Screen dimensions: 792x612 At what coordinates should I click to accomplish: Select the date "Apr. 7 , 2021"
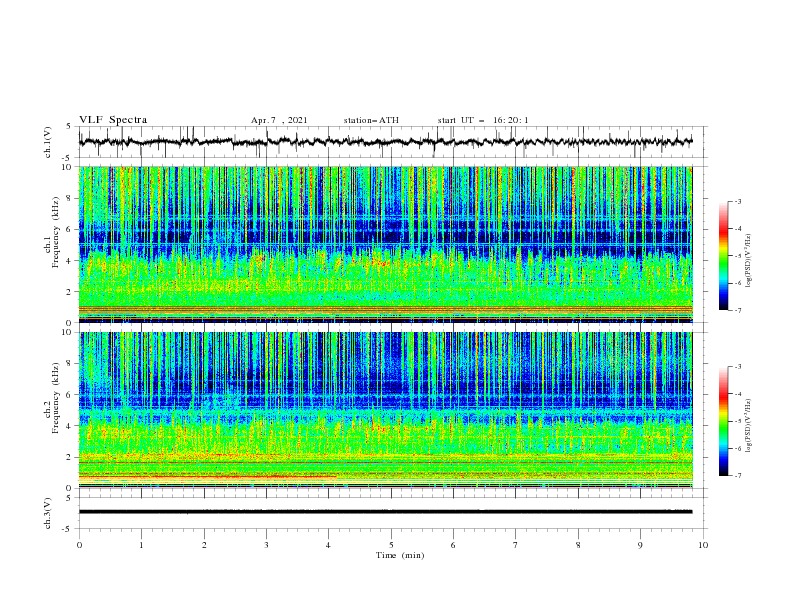point(279,120)
